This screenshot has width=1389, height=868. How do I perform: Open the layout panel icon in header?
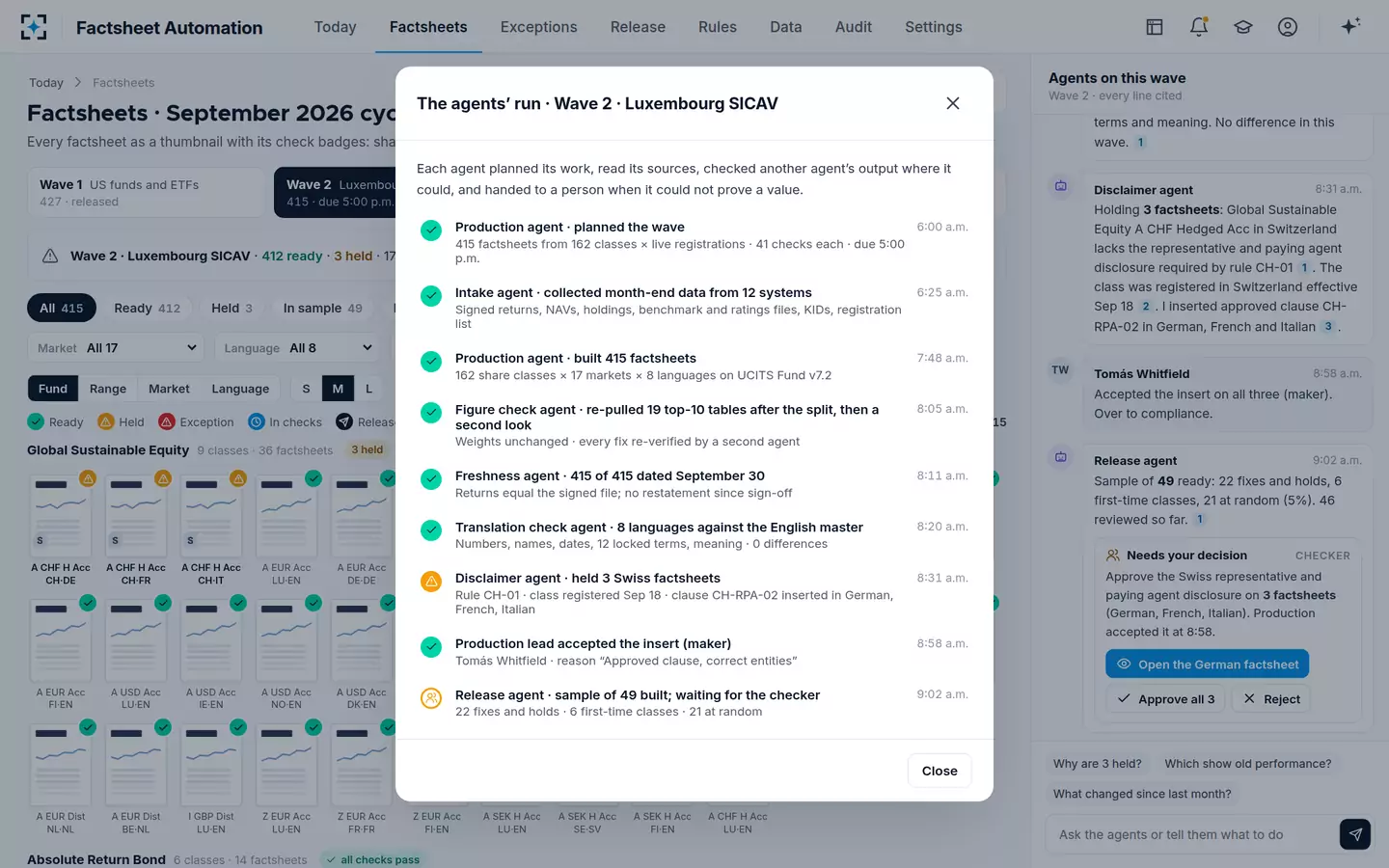(x=1155, y=27)
